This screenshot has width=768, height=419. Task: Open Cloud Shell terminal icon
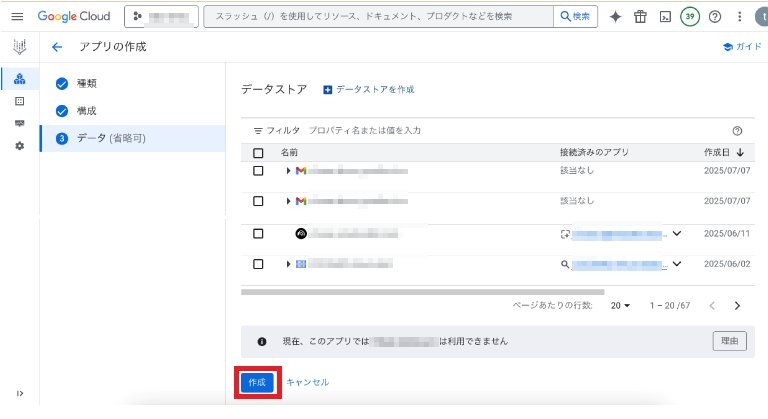[665, 17]
